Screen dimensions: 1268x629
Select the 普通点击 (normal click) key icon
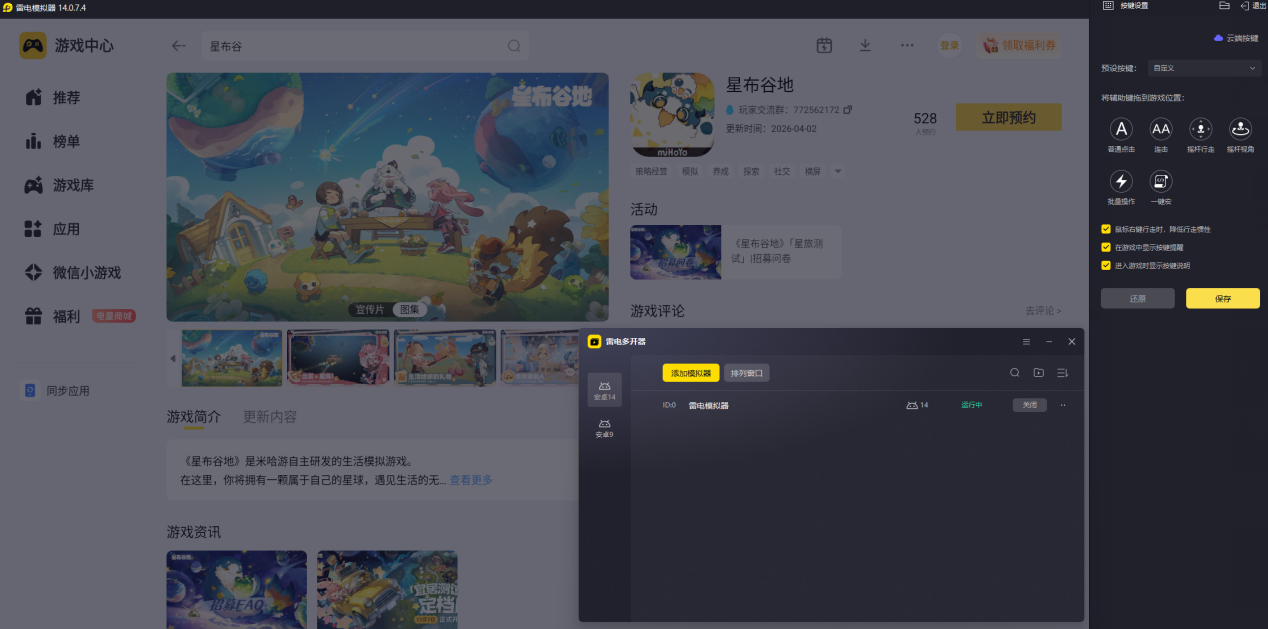click(x=1122, y=128)
